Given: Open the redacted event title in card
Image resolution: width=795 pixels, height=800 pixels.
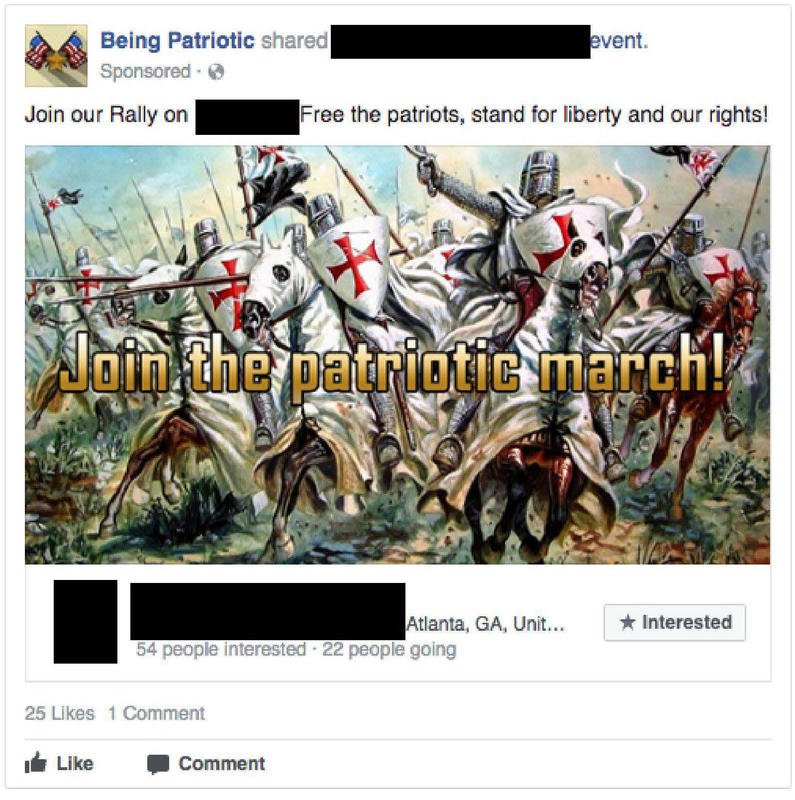Looking at the screenshot, I should [268, 611].
